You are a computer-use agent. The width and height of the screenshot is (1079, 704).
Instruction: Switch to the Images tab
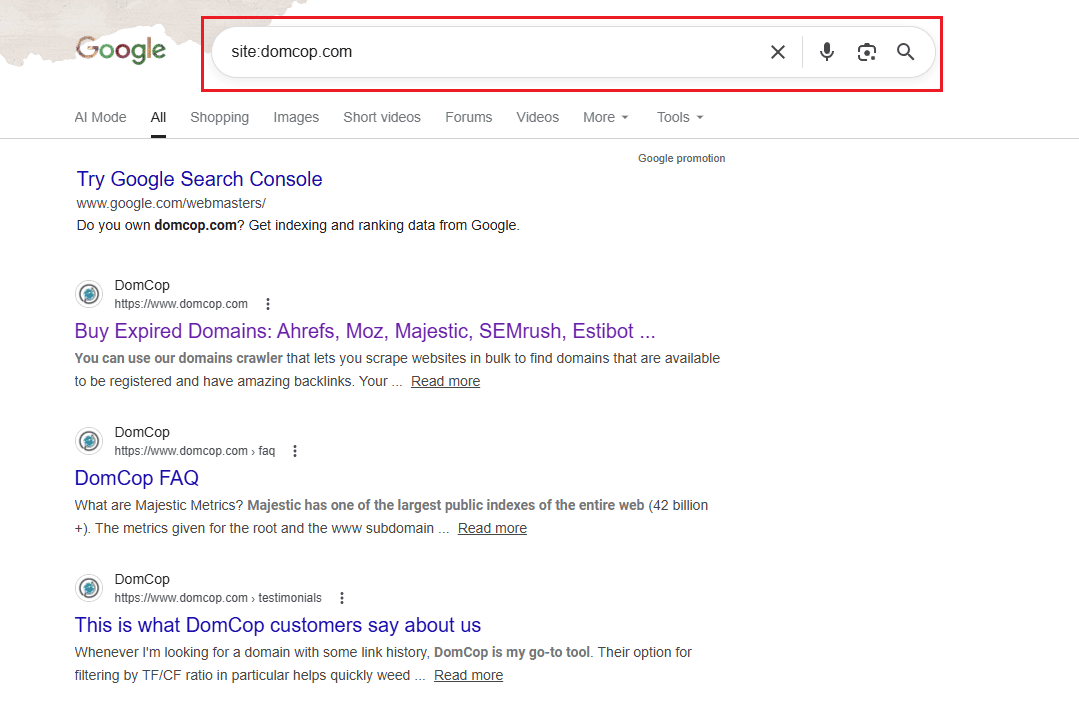[296, 117]
